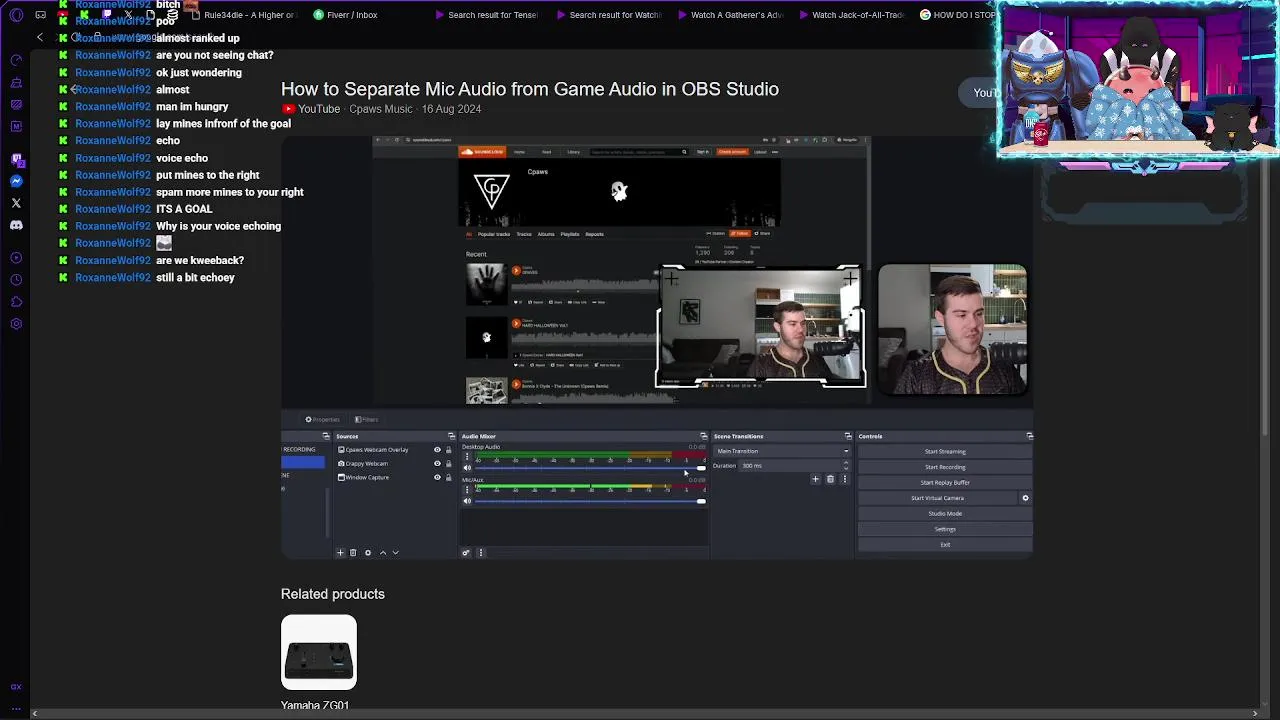Open Messenger from the browser sidebar

[16, 181]
